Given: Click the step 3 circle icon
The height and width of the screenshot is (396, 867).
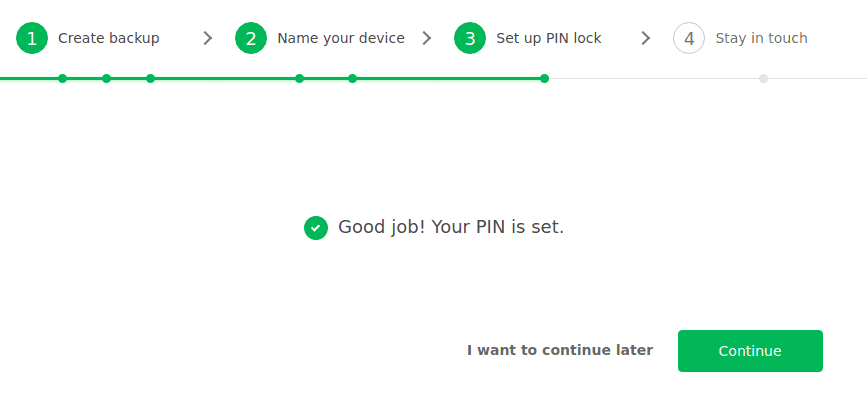Looking at the screenshot, I should point(470,38).
